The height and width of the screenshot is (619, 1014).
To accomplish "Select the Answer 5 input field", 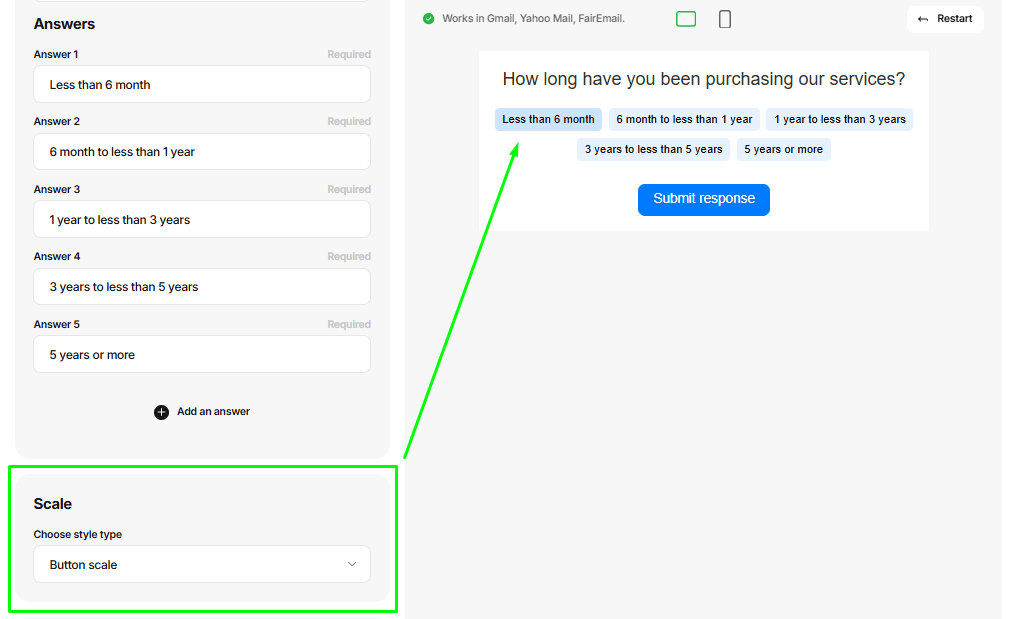I will pyautogui.click(x=201, y=355).
